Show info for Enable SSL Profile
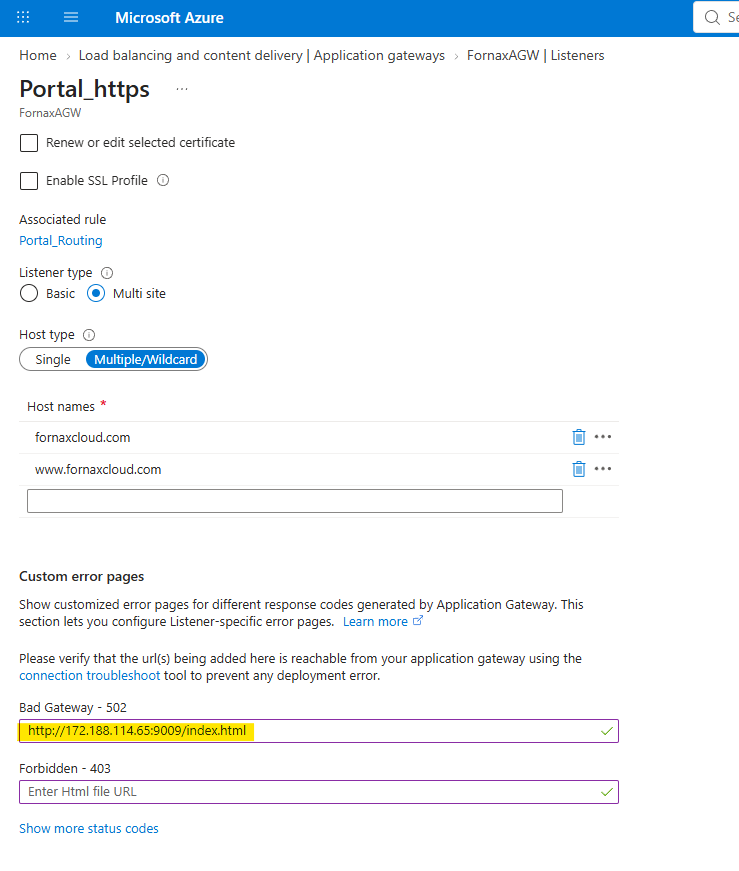The image size is (739, 871). (163, 181)
